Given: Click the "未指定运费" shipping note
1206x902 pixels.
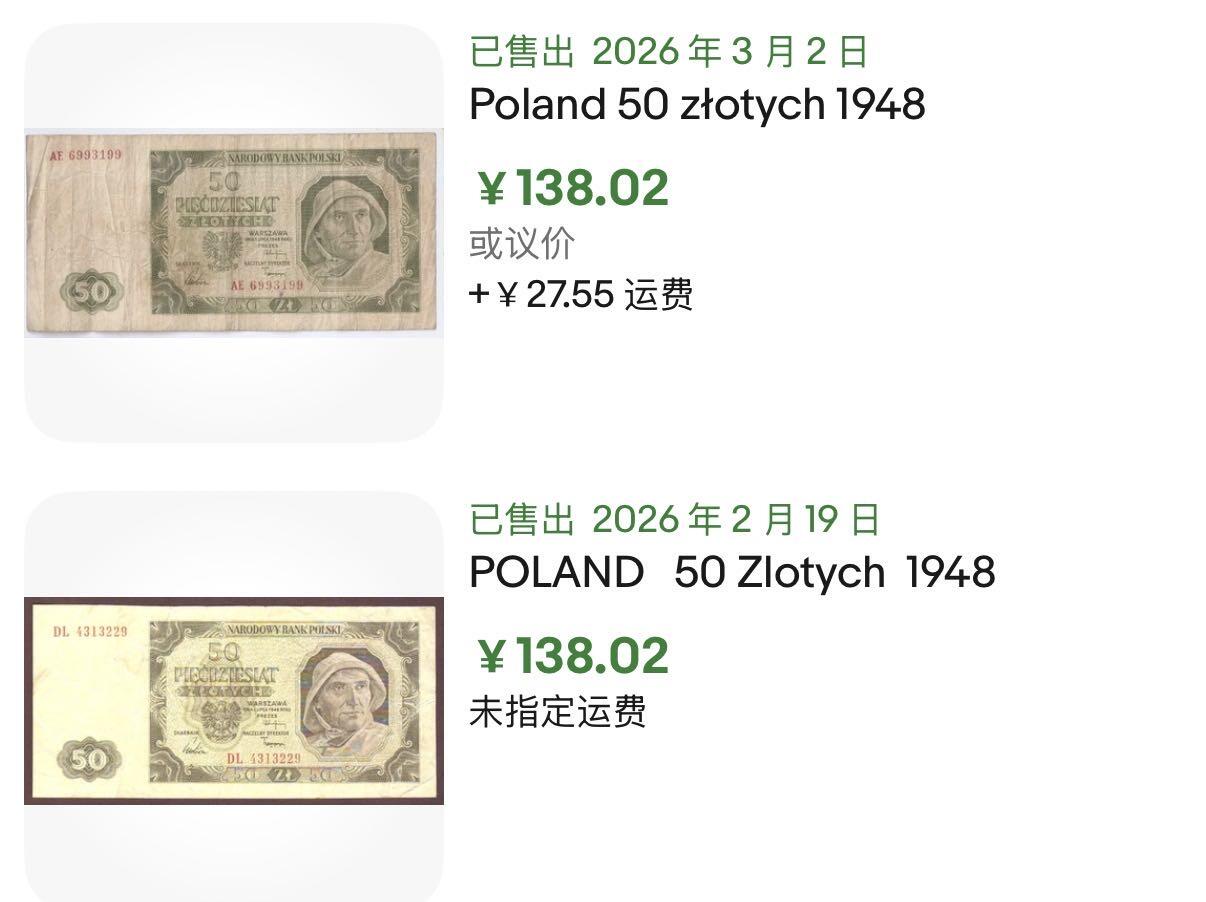Looking at the screenshot, I should coord(558,711).
